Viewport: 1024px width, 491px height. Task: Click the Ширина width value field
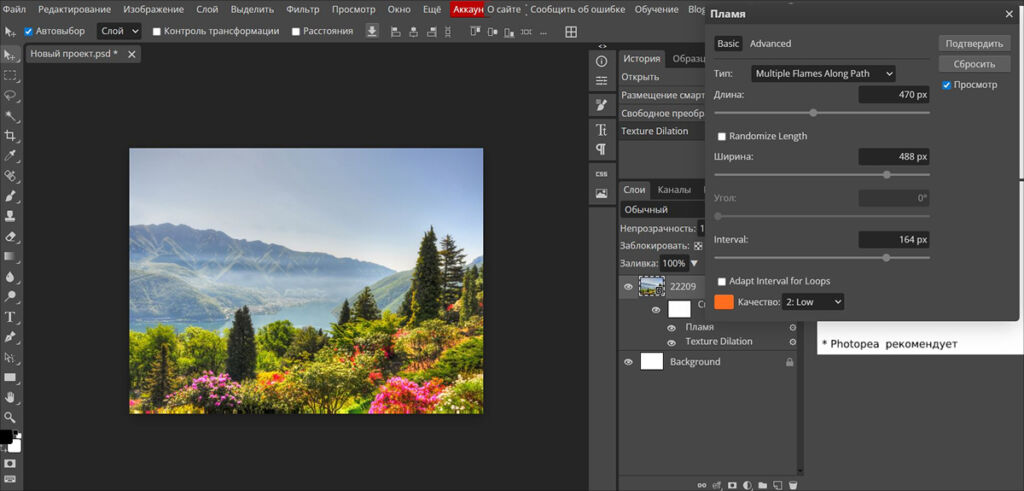pyautogui.click(x=893, y=157)
